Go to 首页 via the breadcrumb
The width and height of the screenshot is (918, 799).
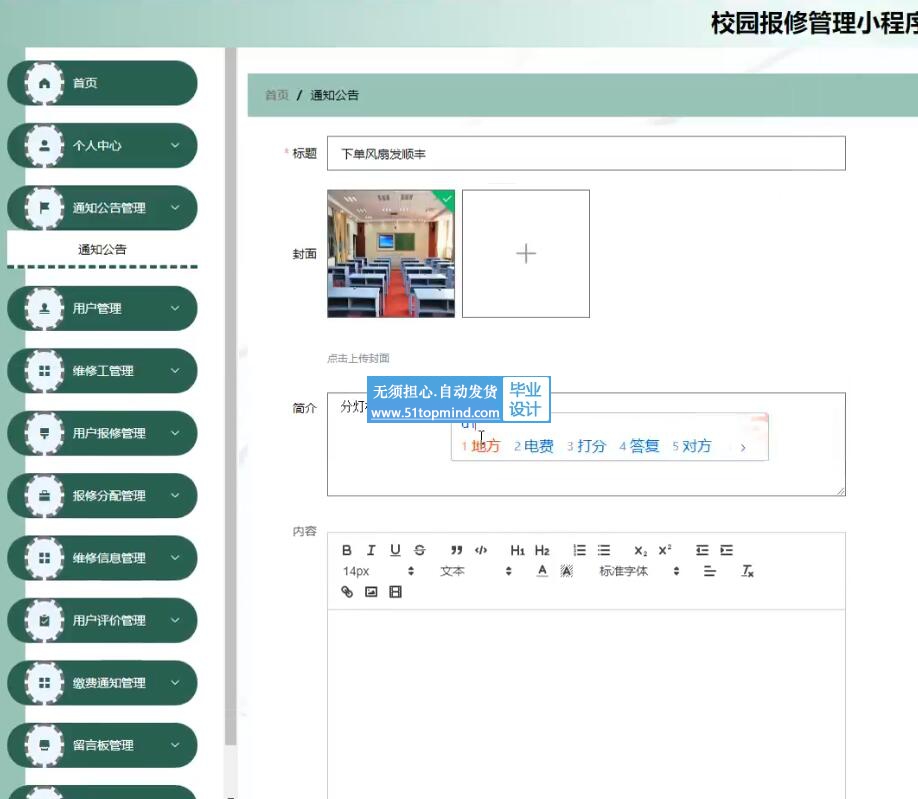(x=276, y=95)
